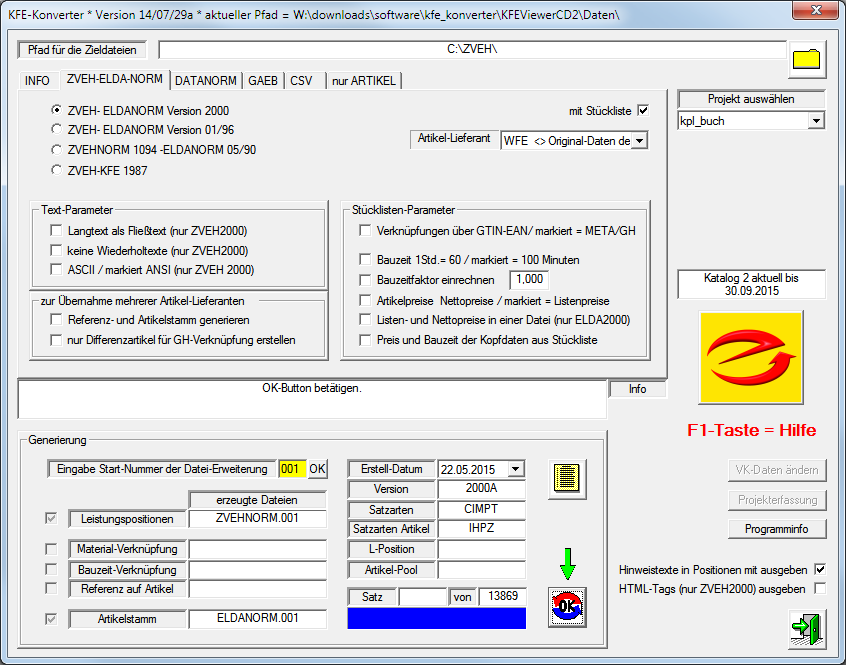Click the blue progress bar

click(437, 619)
